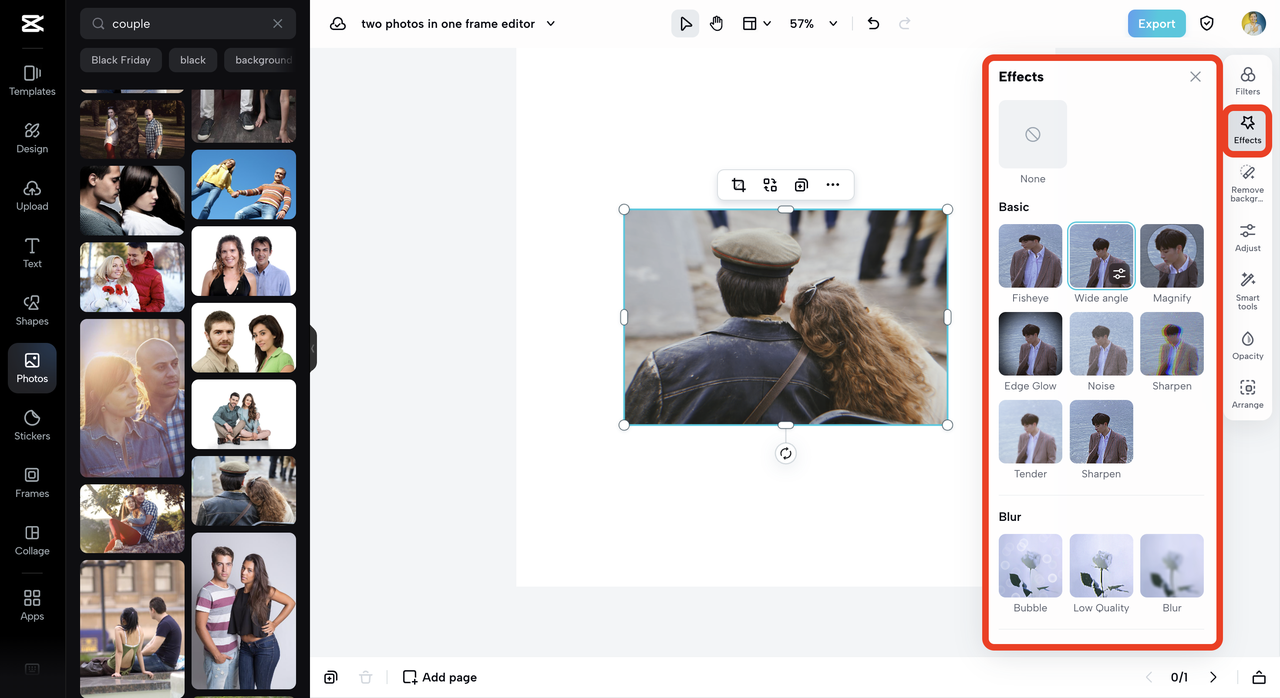Click the CapCut logo icon
The image size is (1280, 698).
tap(32, 24)
